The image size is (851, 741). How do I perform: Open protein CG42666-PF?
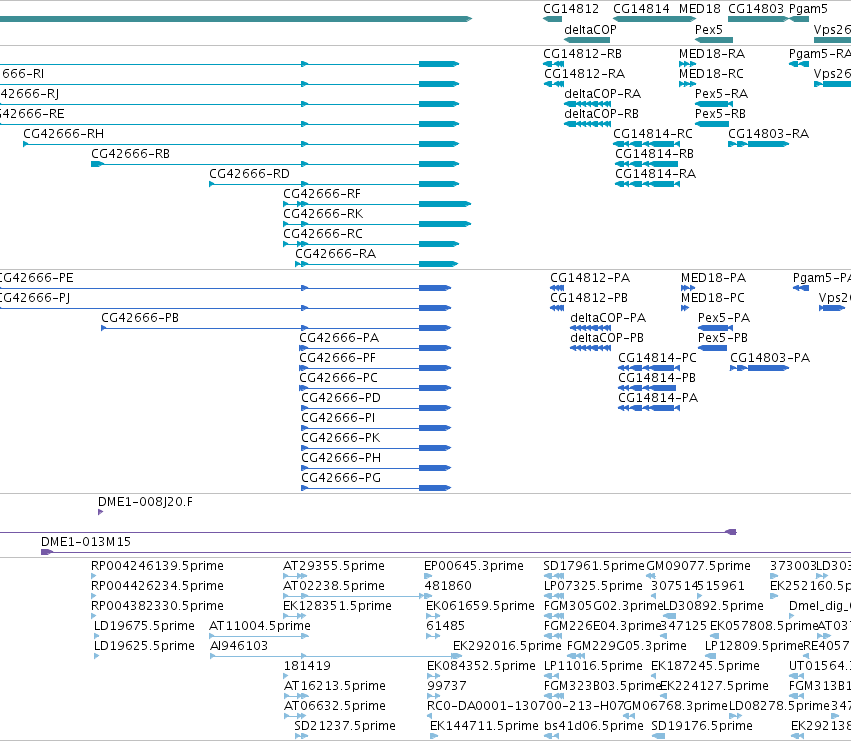tap(337, 358)
